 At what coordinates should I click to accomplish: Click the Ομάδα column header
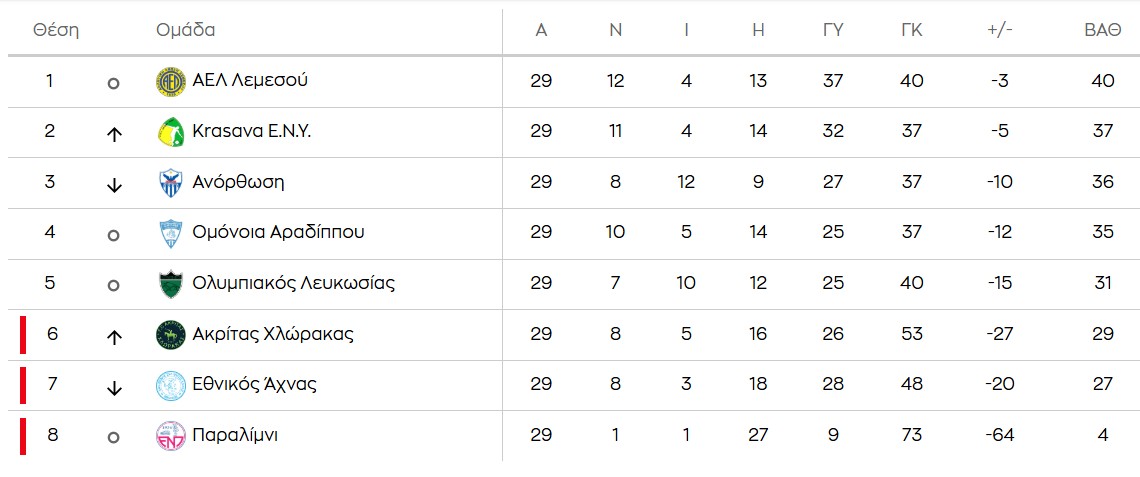click(x=186, y=30)
